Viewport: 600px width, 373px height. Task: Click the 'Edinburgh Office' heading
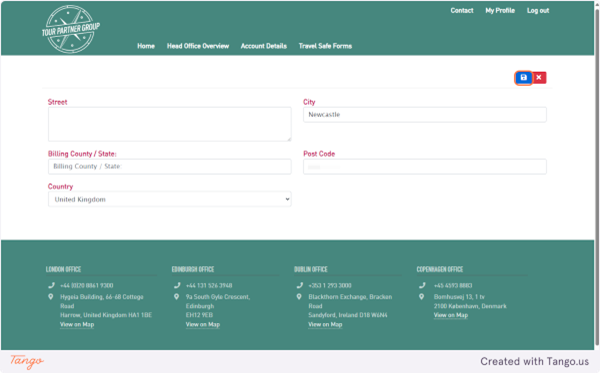(193, 269)
